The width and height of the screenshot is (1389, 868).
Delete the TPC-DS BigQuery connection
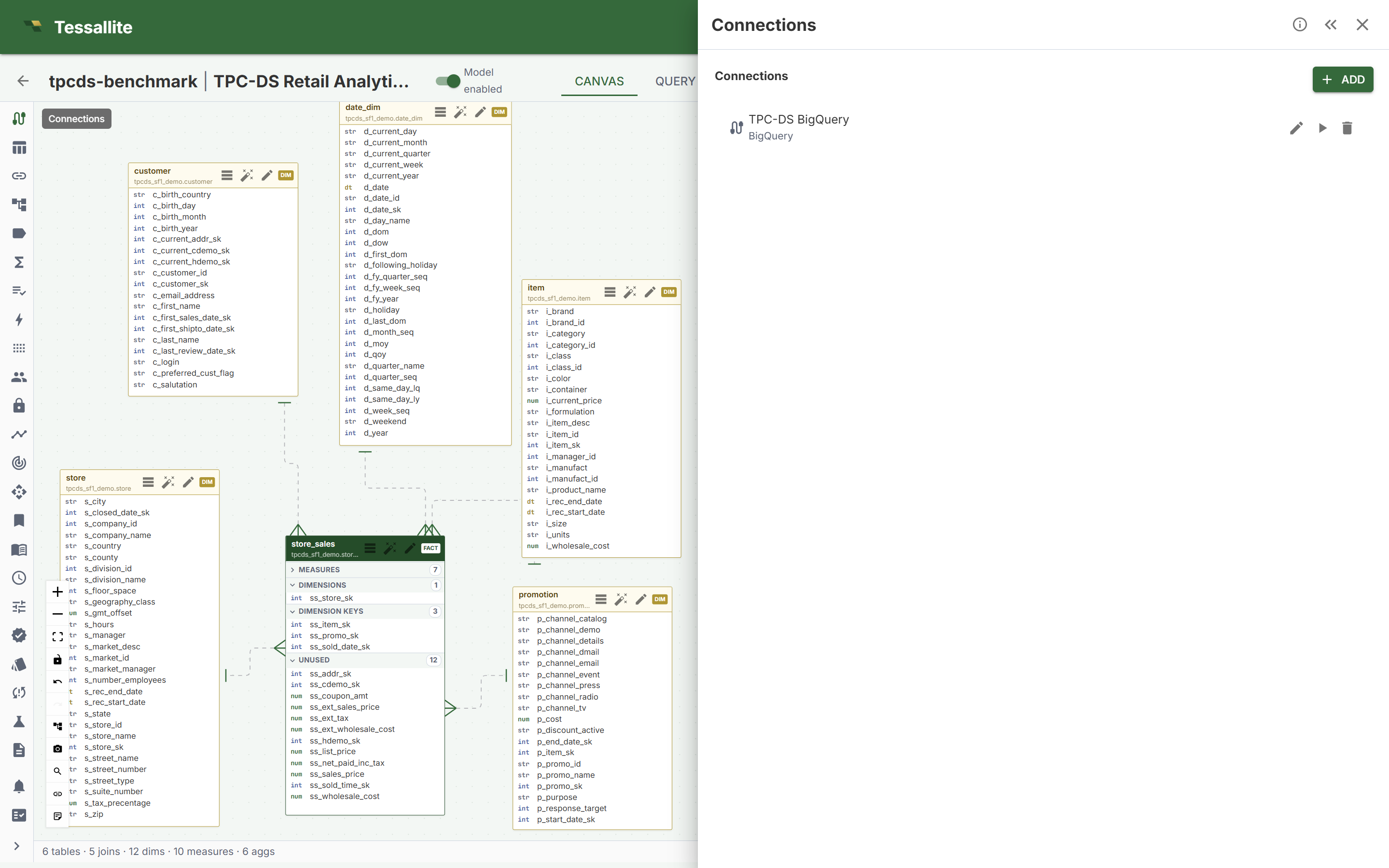1347,128
